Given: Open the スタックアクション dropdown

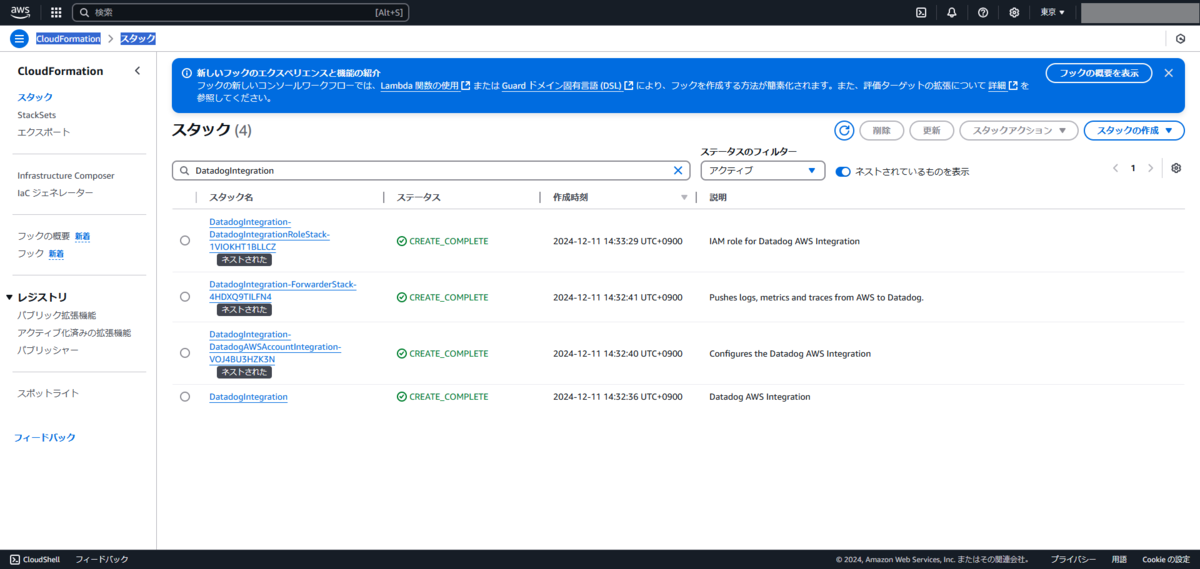Looking at the screenshot, I should 1019,130.
